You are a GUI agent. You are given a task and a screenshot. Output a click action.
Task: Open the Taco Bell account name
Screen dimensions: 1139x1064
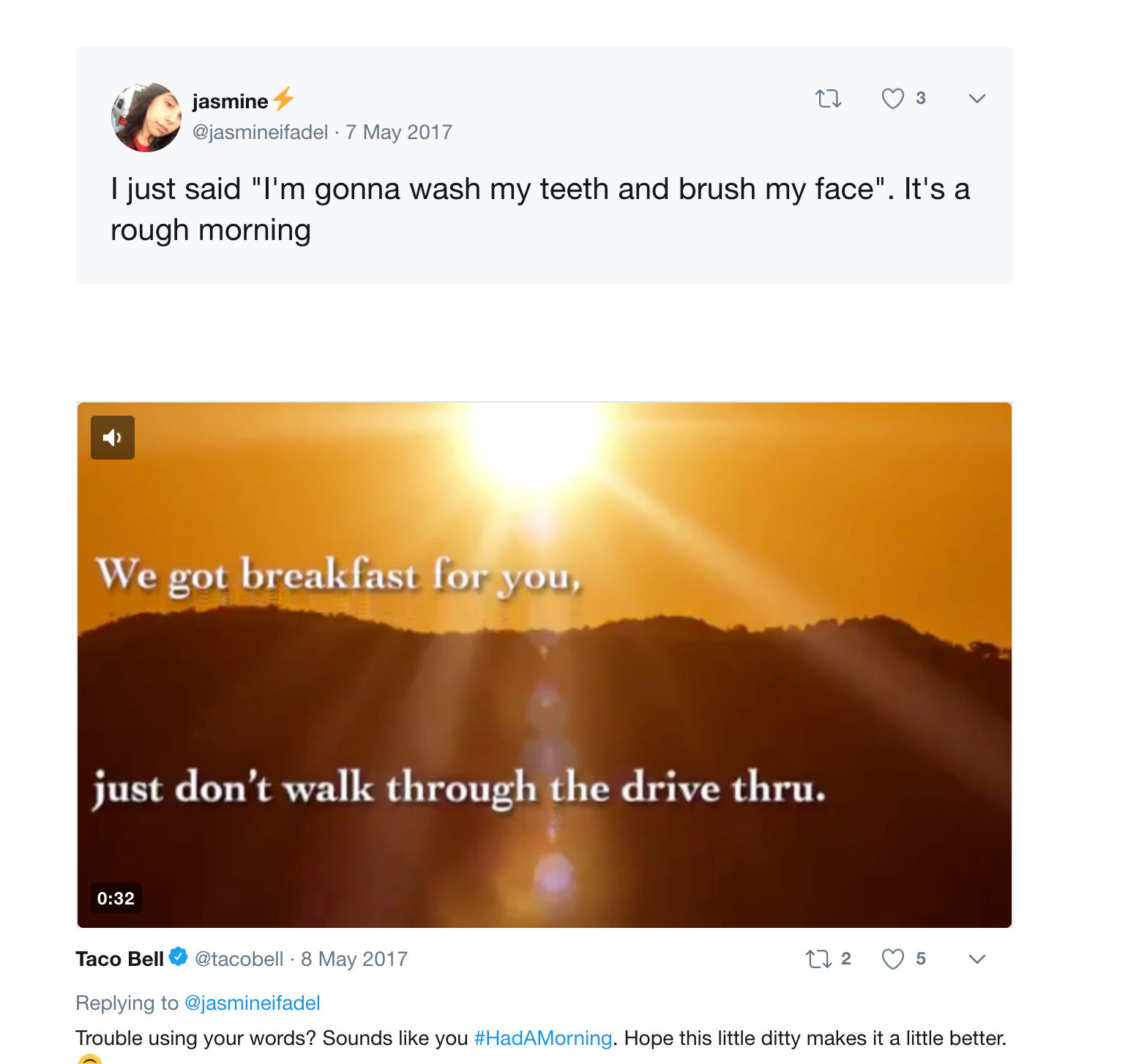pyautogui.click(x=119, y=959)
